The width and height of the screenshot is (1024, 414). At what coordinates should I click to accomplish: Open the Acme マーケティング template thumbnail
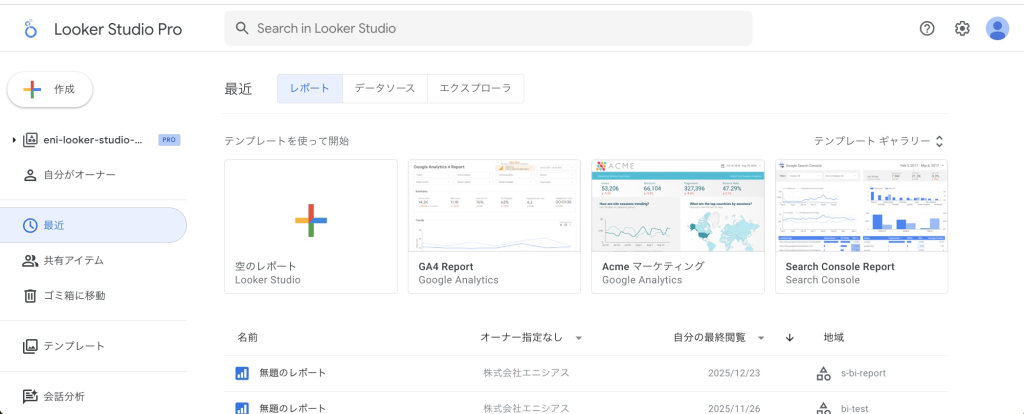678,205
